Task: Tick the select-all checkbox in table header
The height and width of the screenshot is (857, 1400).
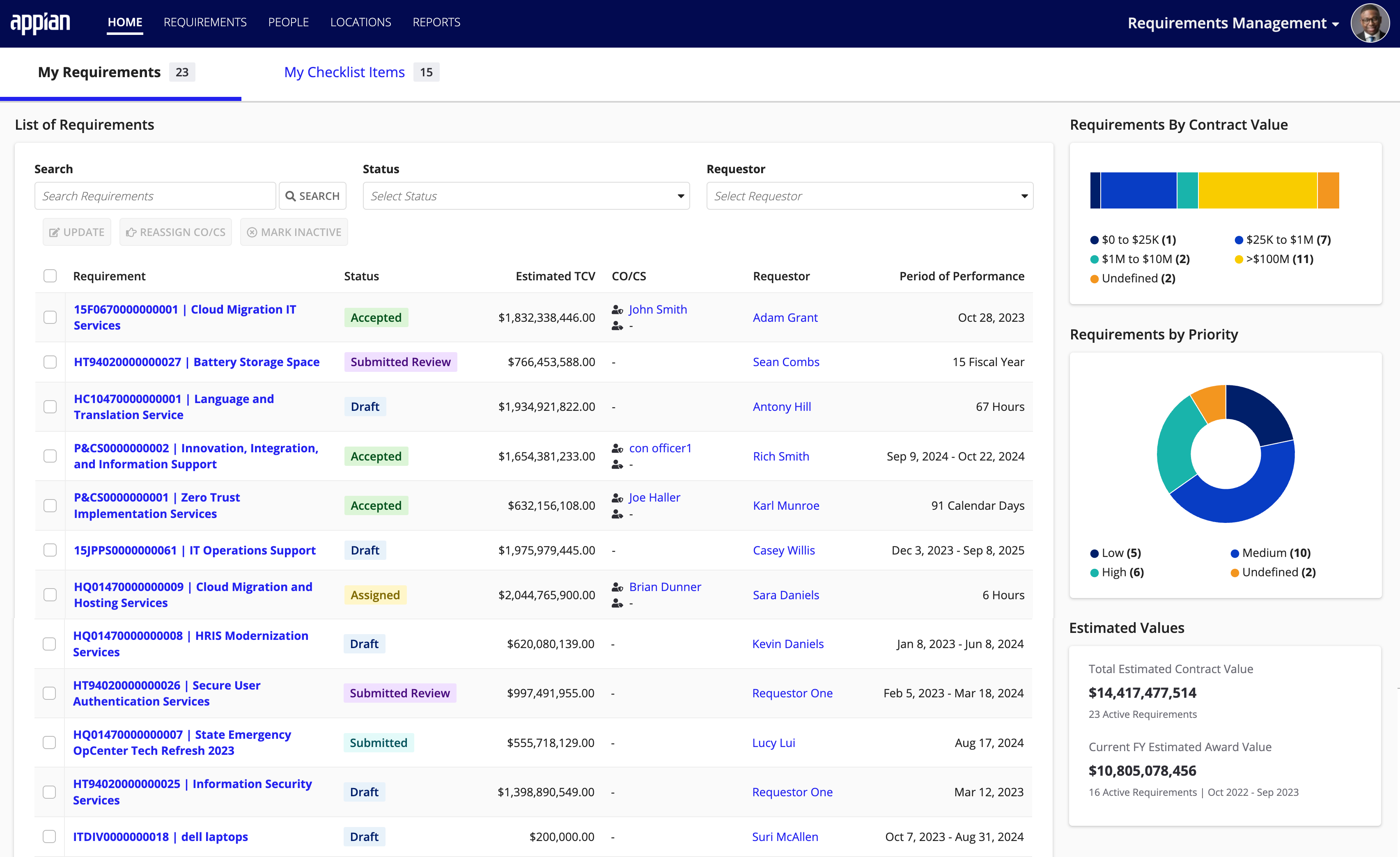Action: coord(50,276)
